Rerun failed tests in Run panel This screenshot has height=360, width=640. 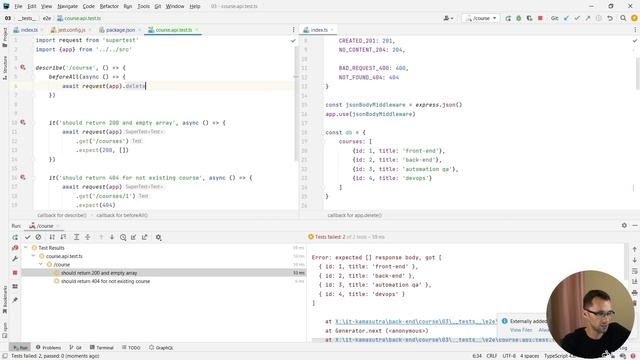pyautogui.click(x=15, y=248)
